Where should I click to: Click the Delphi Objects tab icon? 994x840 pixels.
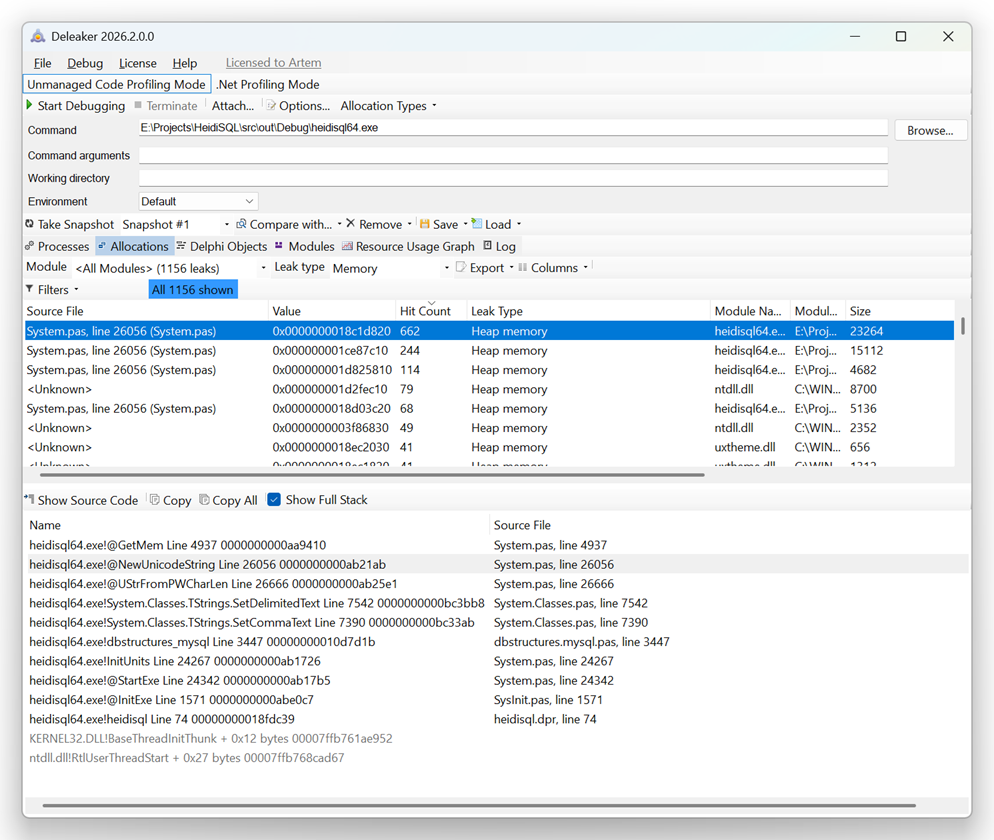(181, 246)
